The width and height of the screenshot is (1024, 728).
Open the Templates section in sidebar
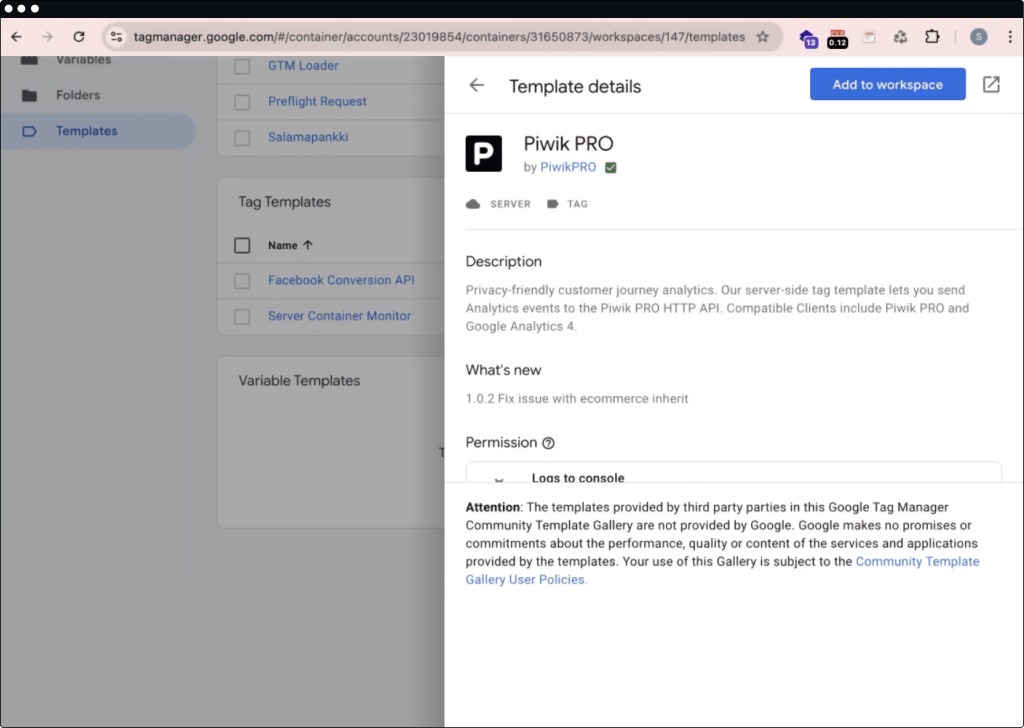pyautogui.click(x=86, y=131)
